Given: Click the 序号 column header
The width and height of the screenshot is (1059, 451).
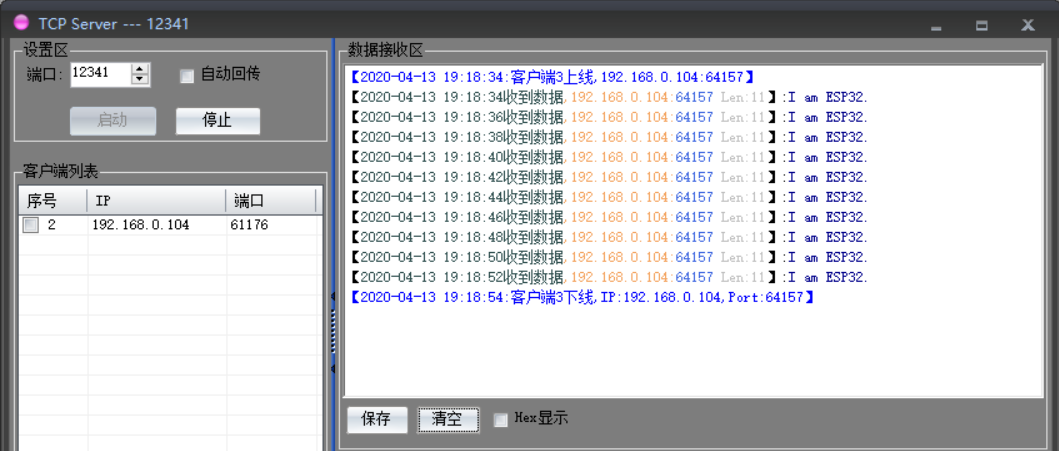Looking at the screenshot, I should coord(53,201).
